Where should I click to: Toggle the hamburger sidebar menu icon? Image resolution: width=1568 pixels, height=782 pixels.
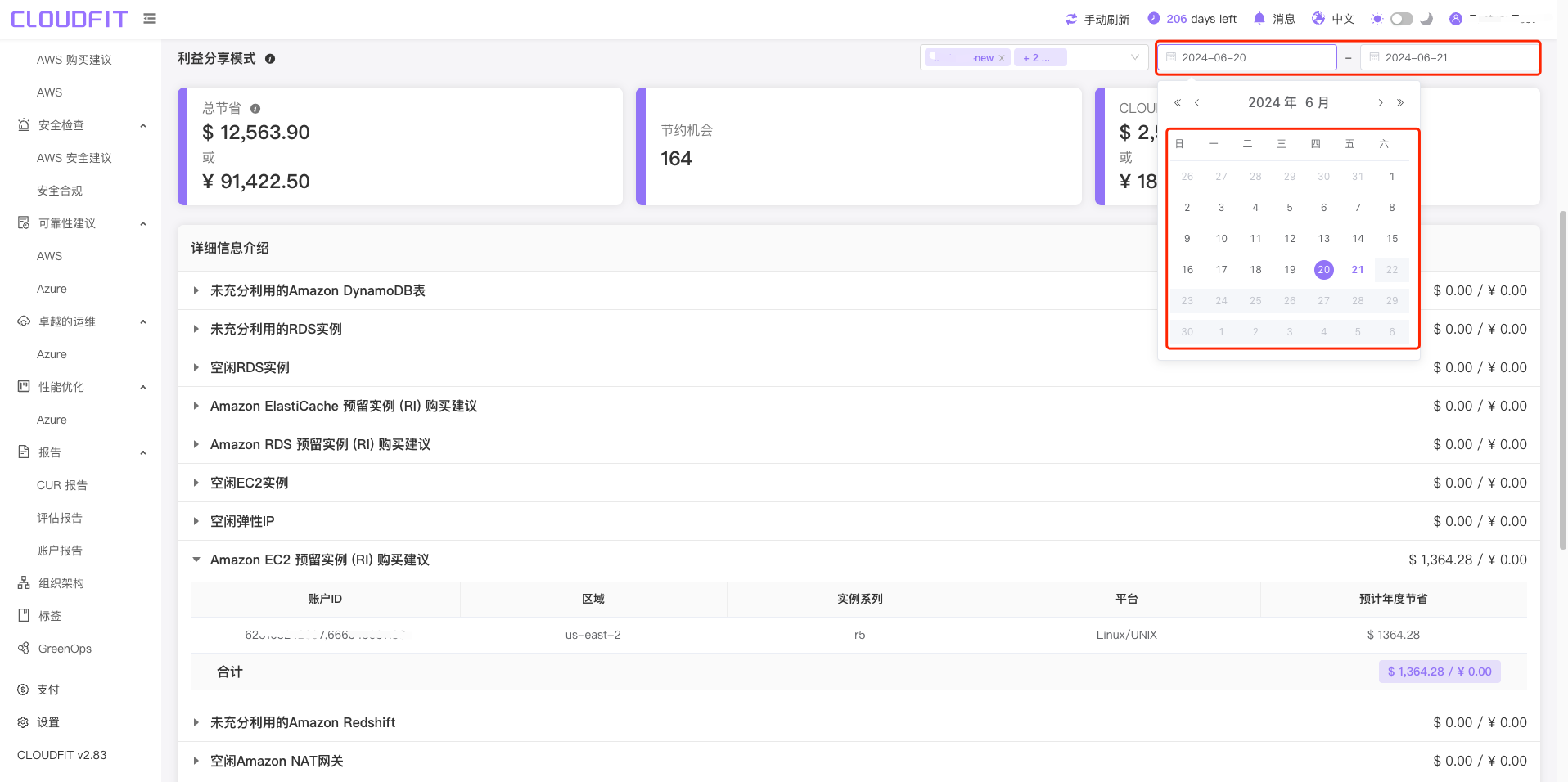[x=150, y=18]
